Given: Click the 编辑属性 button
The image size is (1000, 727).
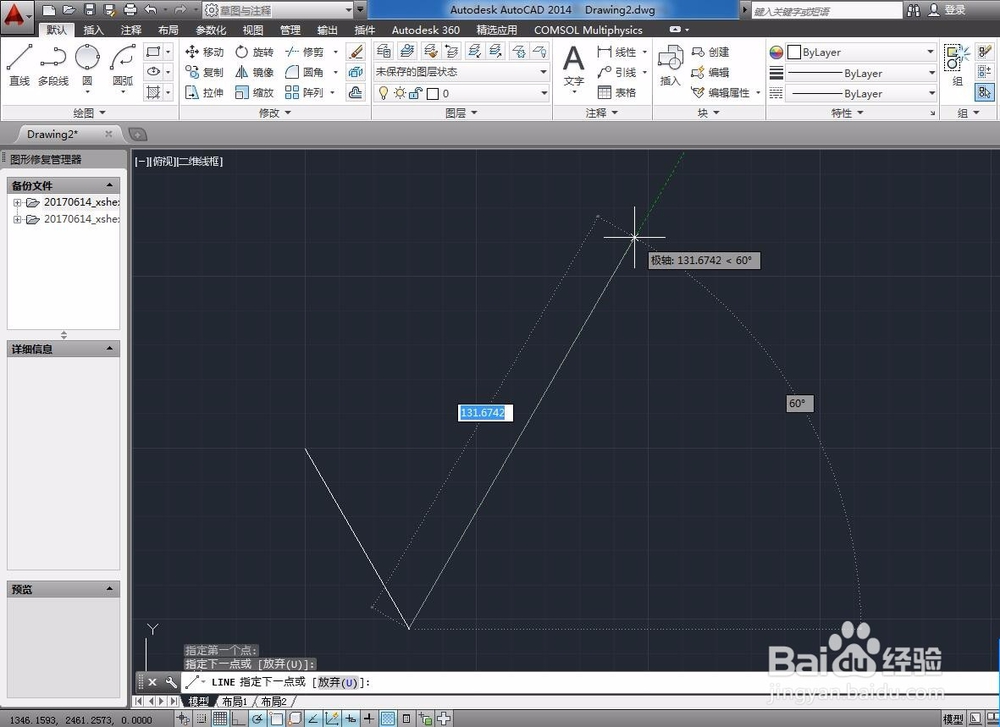Looking at the screenshot, I should pos(721,92).
